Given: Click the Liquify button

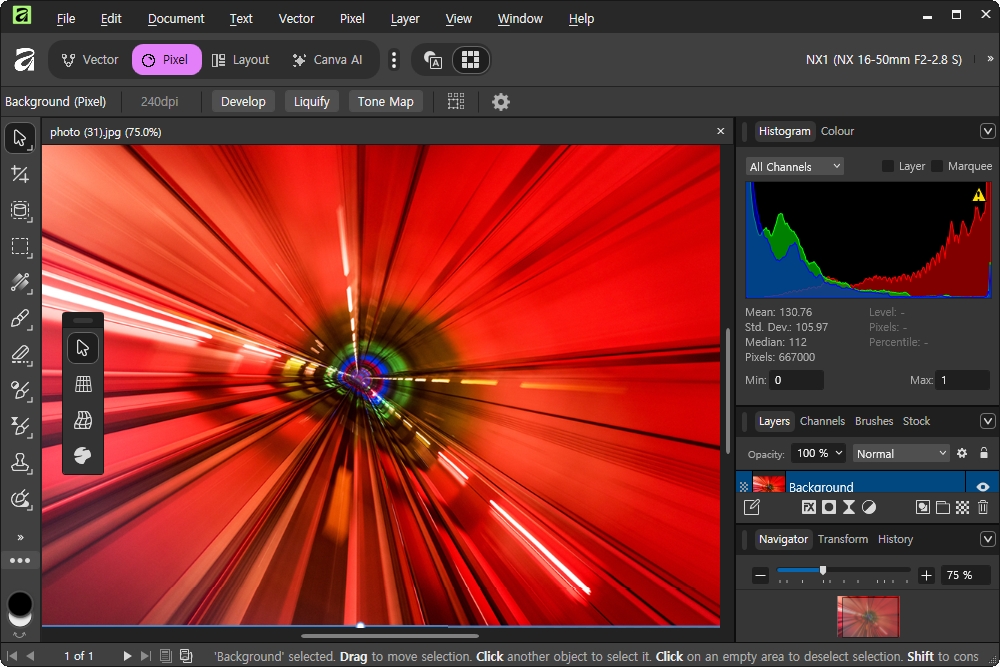Looking at the screenshot, I should (x=312, y=101).
